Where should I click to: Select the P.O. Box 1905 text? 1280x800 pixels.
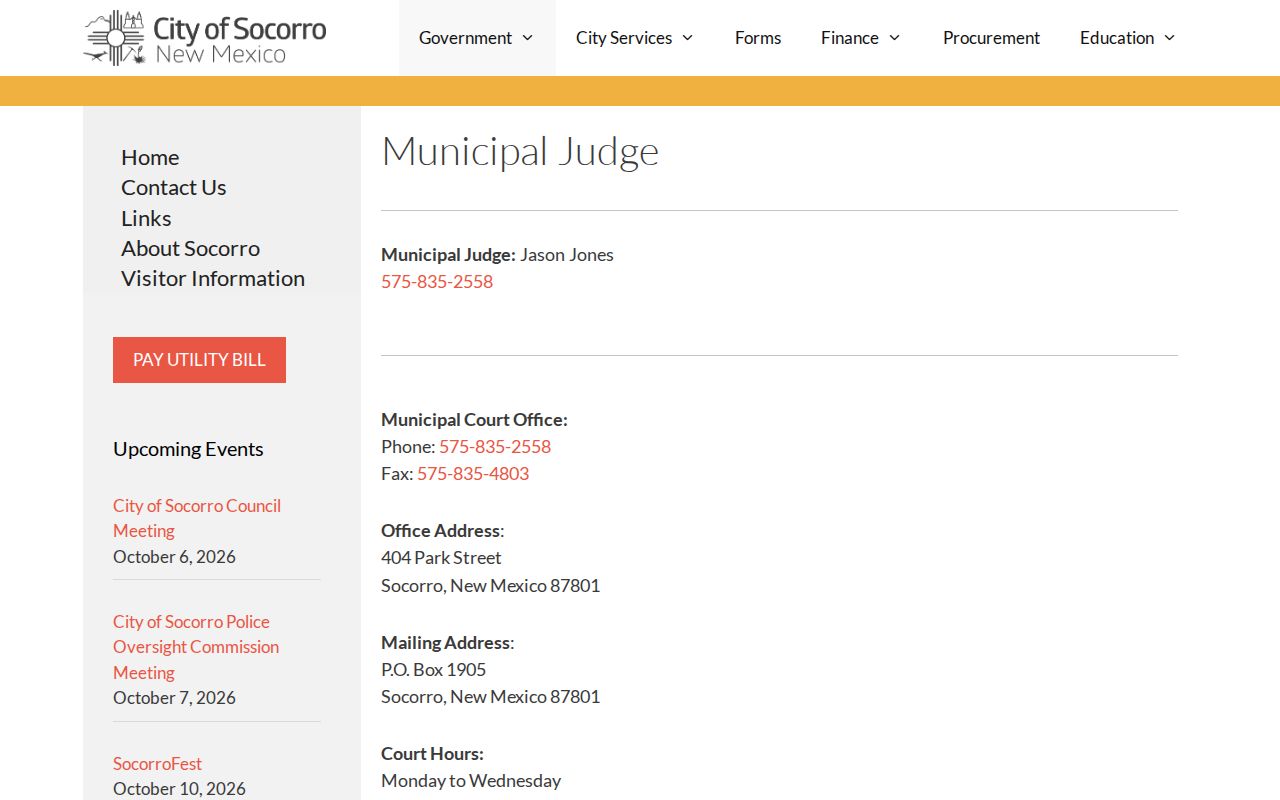coord(433,669)
